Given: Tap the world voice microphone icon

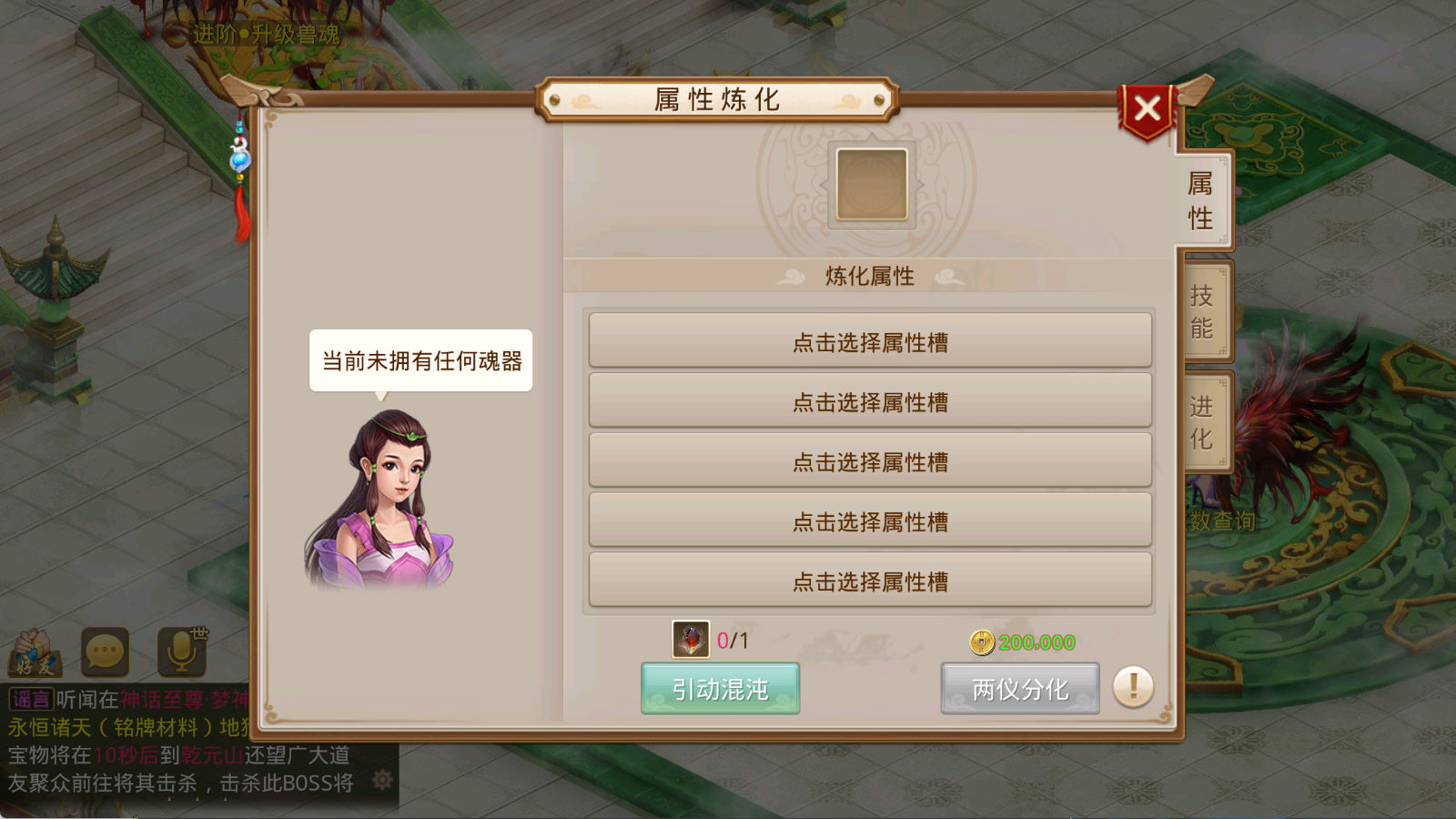Looking at the screenshot, I should (x=183, y=650).
